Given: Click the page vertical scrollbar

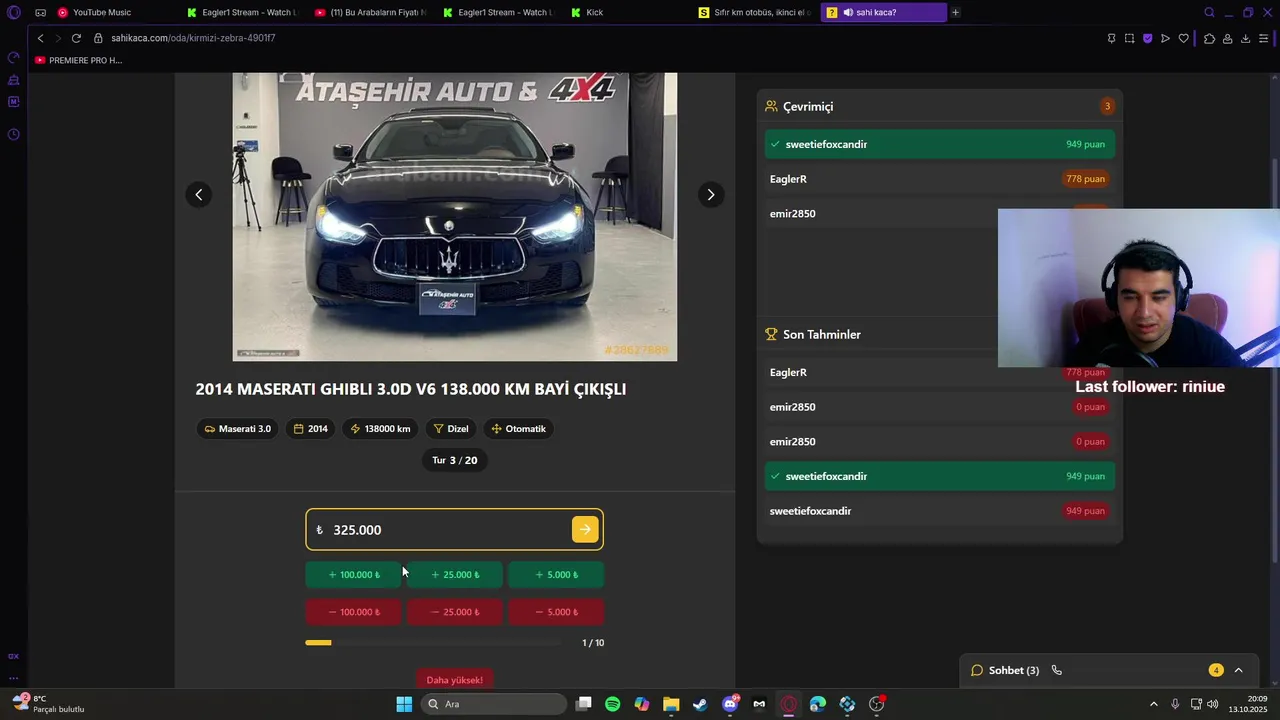Looking at the screenshot, I should [x=1274, y=360].
